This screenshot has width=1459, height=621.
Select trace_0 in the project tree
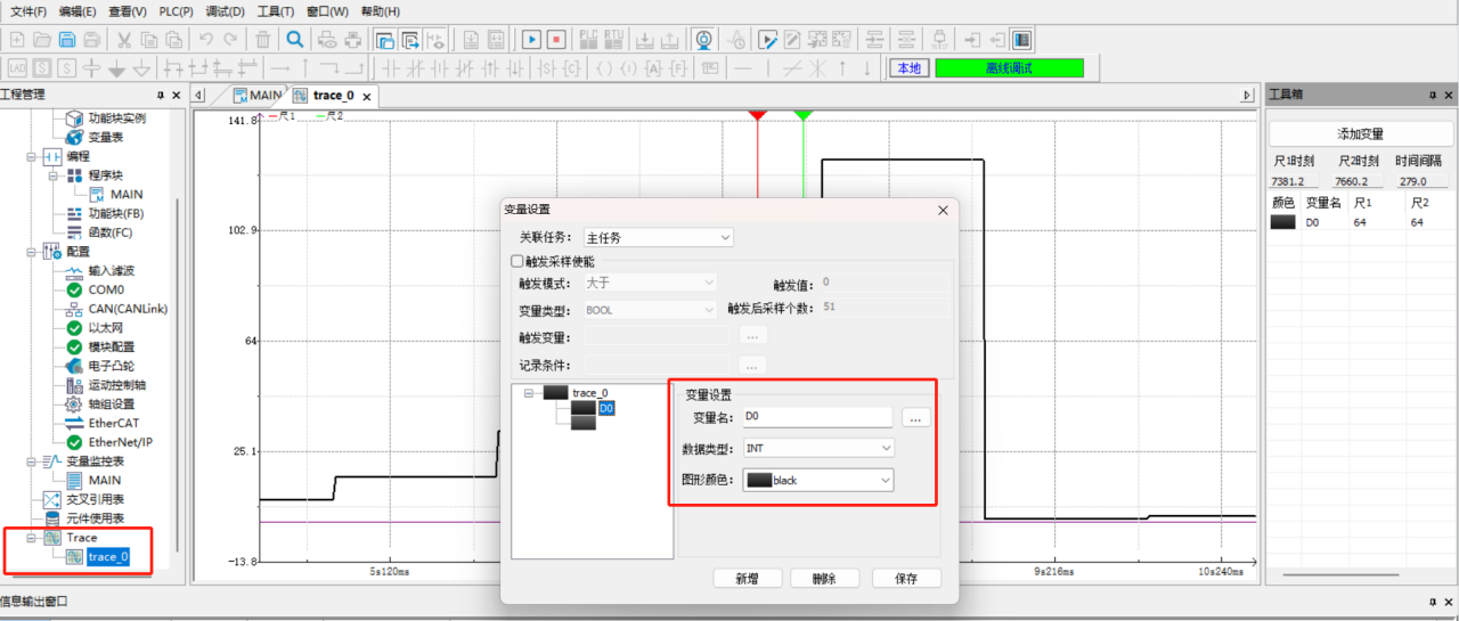pyautogui.click(x=108, y=557)
